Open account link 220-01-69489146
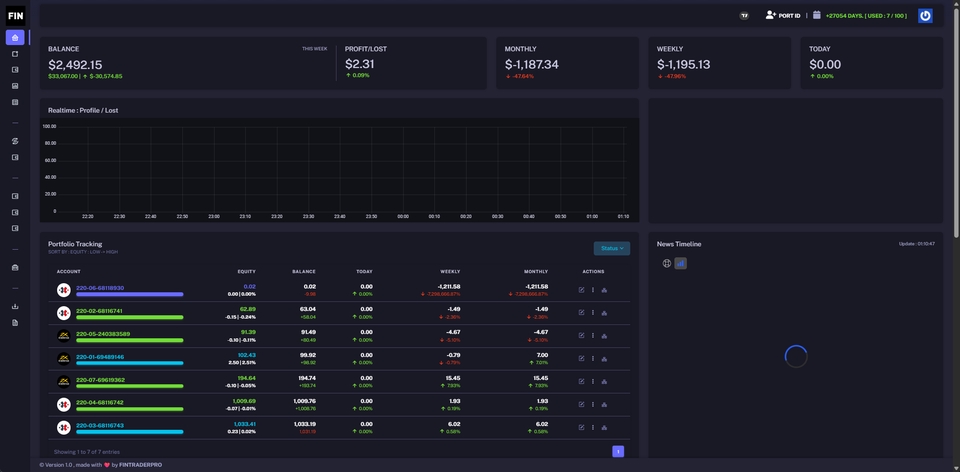960x472 pixels. click(x=100, y=357)
